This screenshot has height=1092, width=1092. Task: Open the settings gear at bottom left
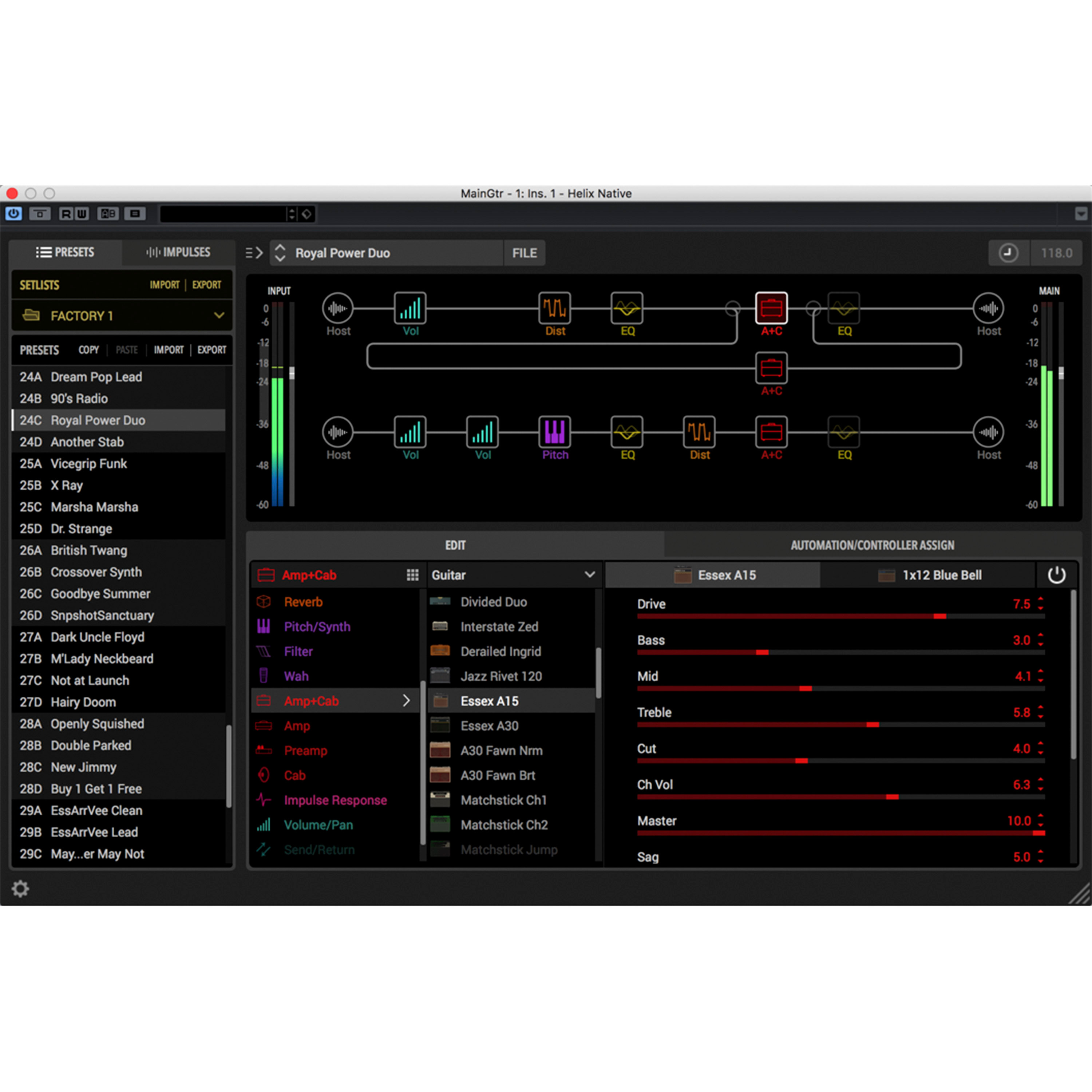coord(21,889)
